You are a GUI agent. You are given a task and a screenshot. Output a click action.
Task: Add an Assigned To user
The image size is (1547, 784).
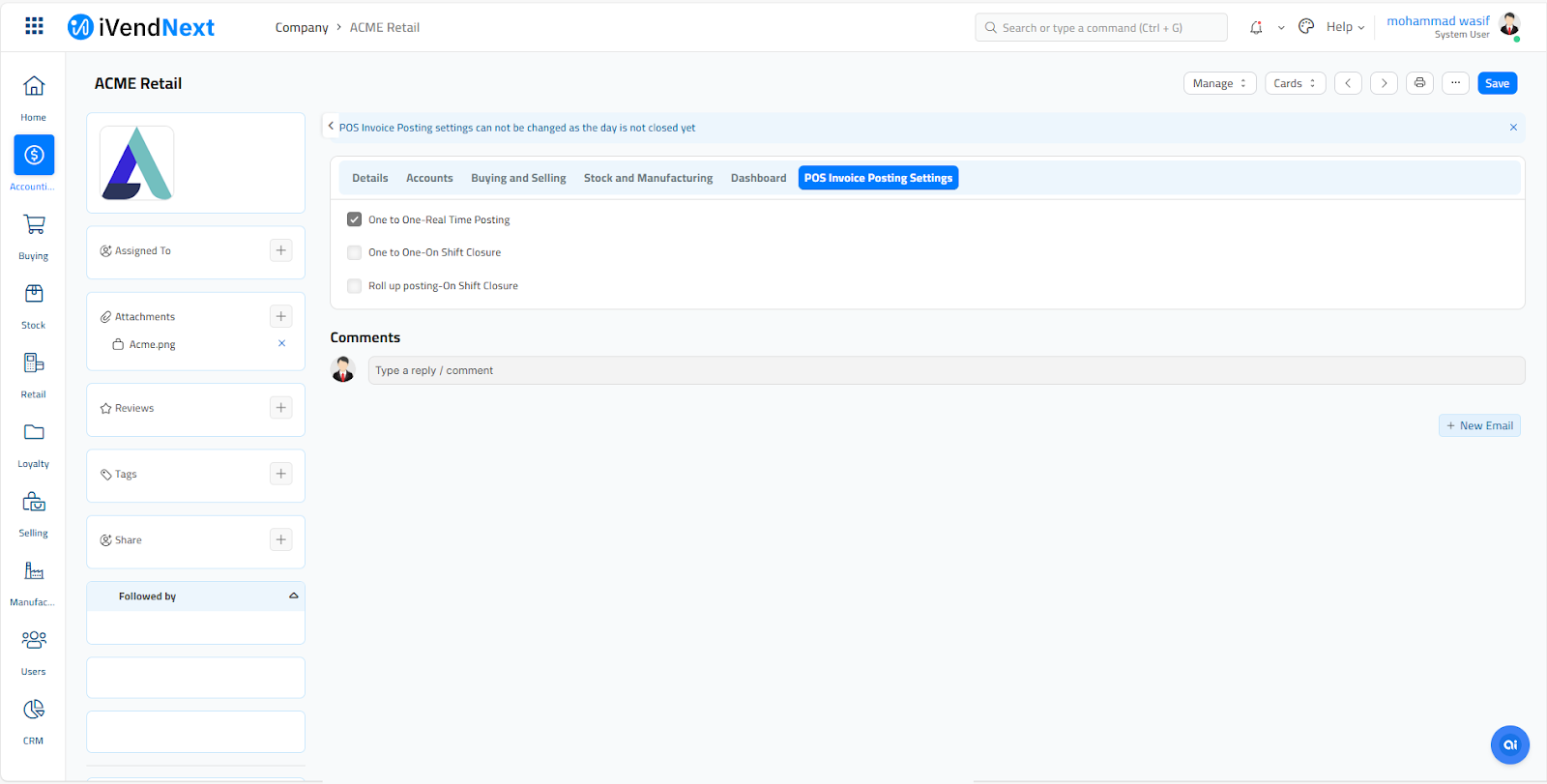[x=281, y=250]
